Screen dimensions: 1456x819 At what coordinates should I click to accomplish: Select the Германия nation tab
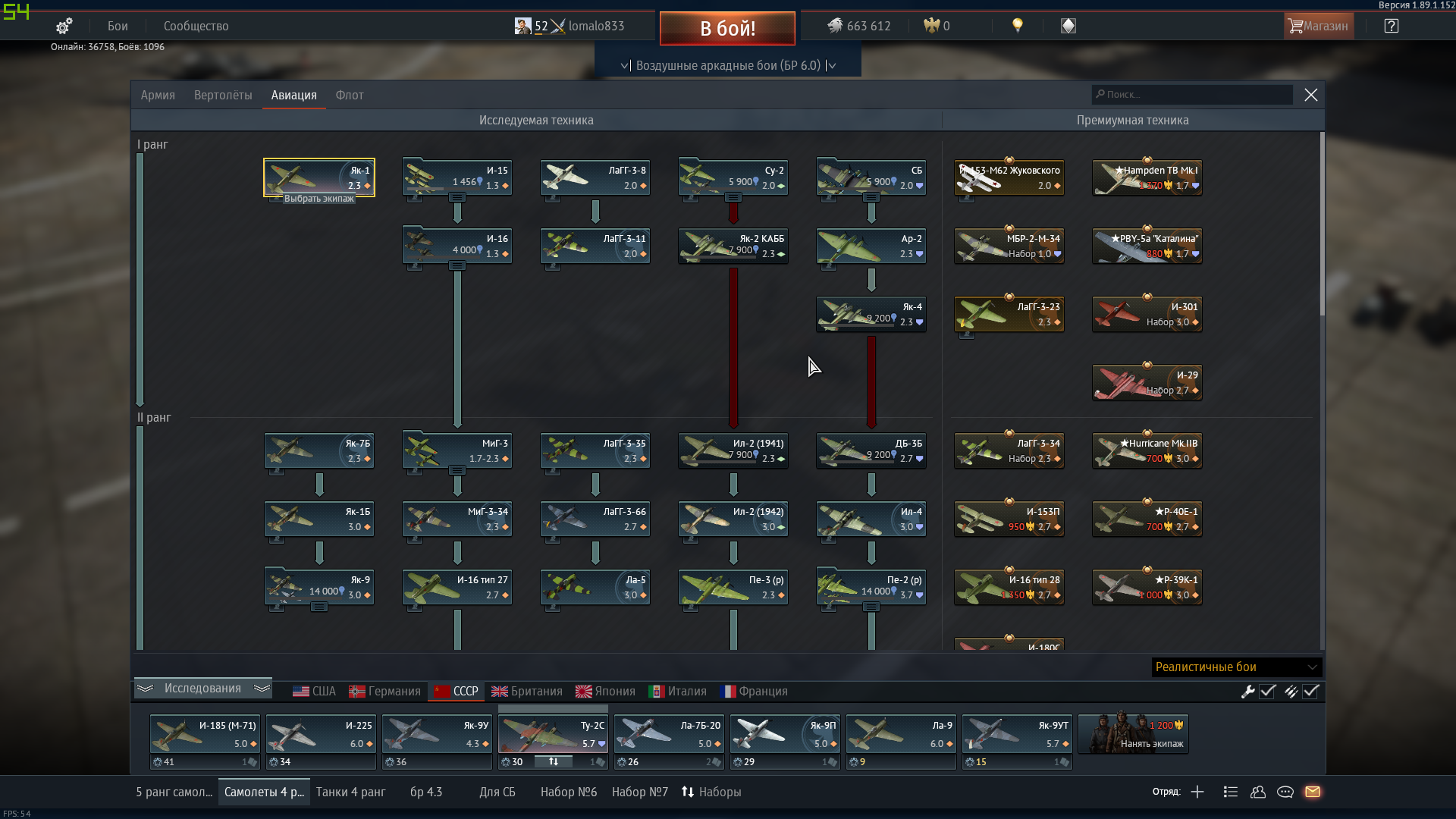click(384, 692)
